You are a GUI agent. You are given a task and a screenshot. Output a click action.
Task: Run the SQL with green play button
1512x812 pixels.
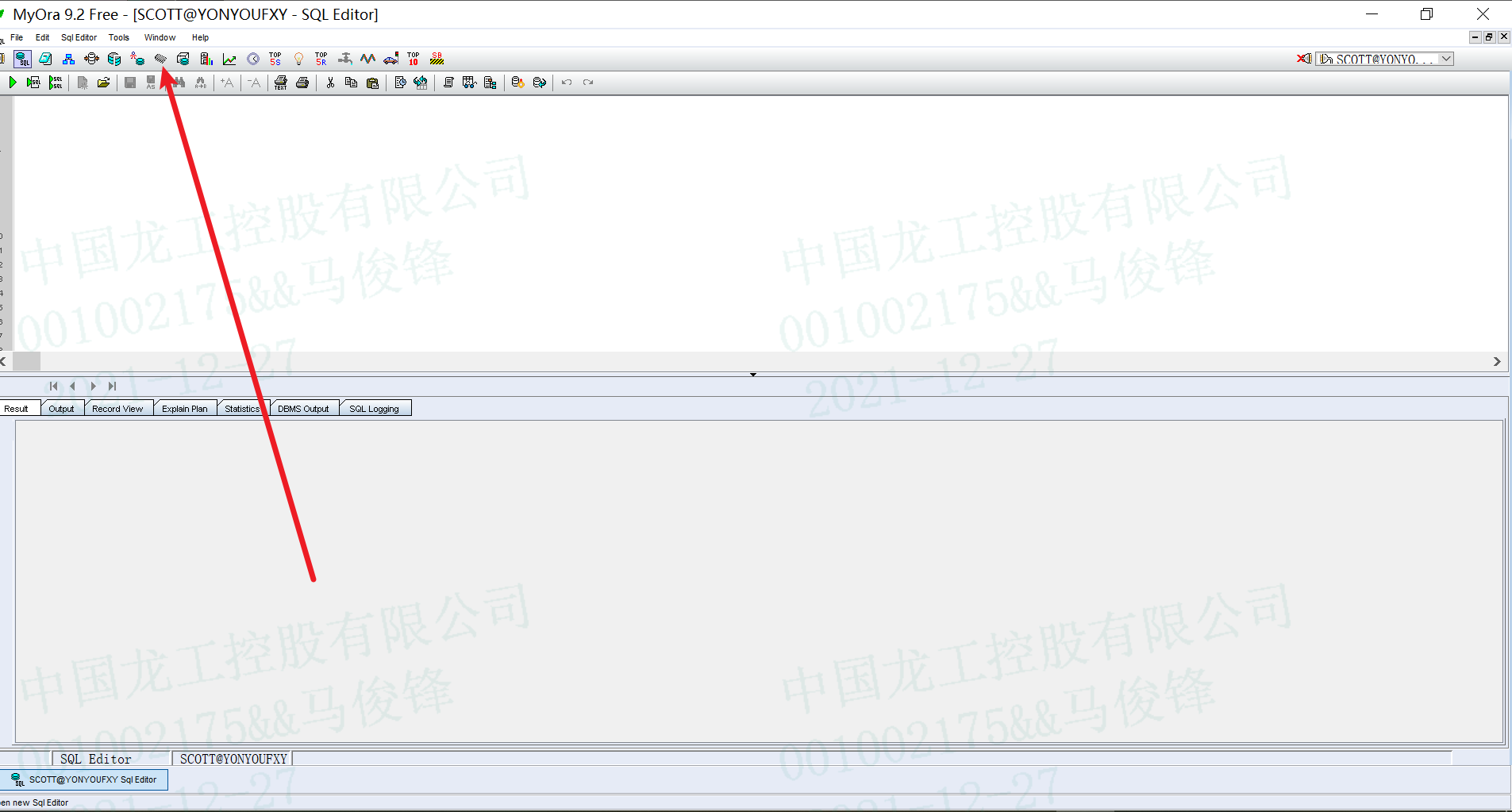pyautogui.click(x=13, y=82)
